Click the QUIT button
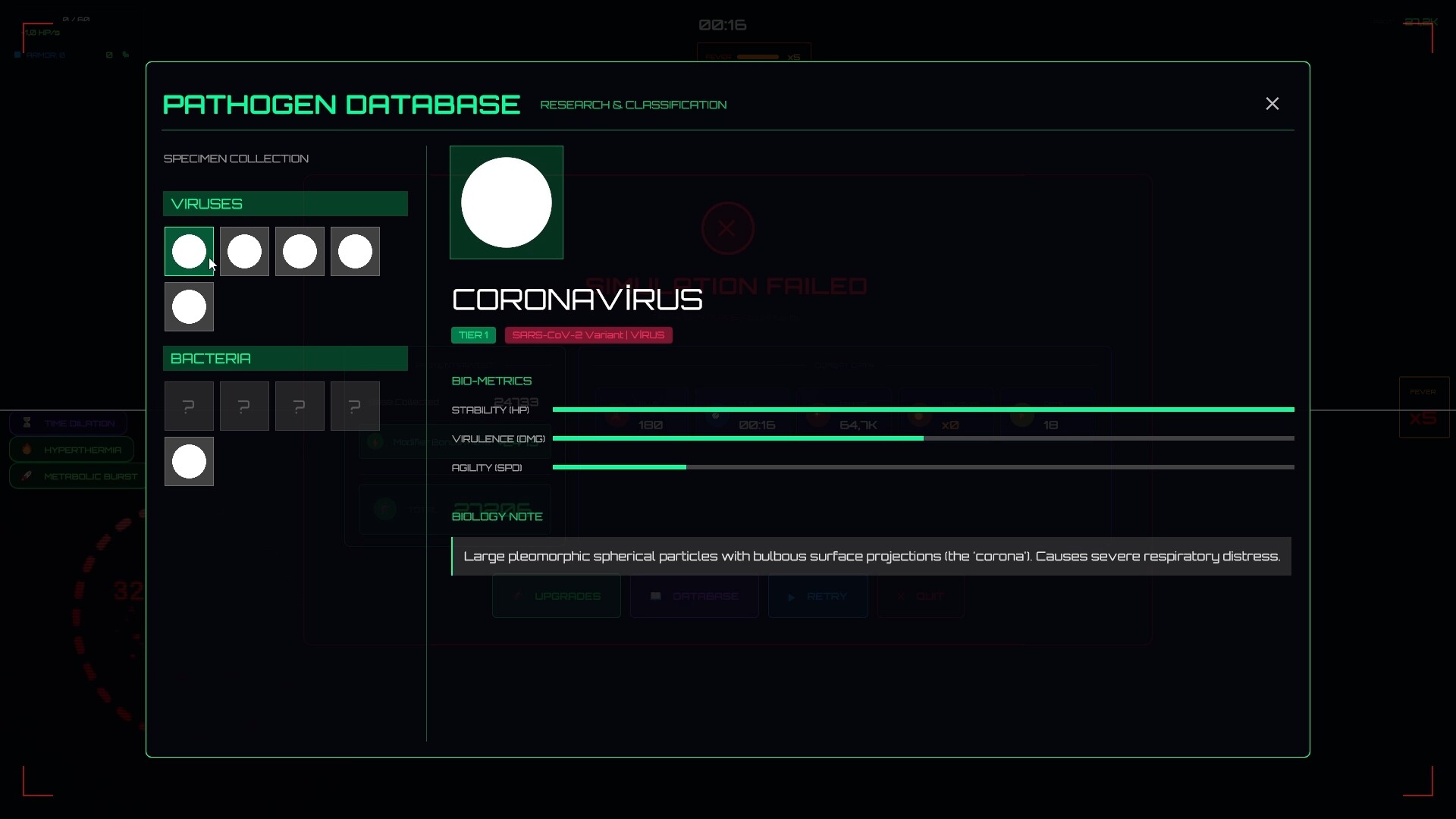Screen dimensions: 1456x819 click(x=920, y=597)
